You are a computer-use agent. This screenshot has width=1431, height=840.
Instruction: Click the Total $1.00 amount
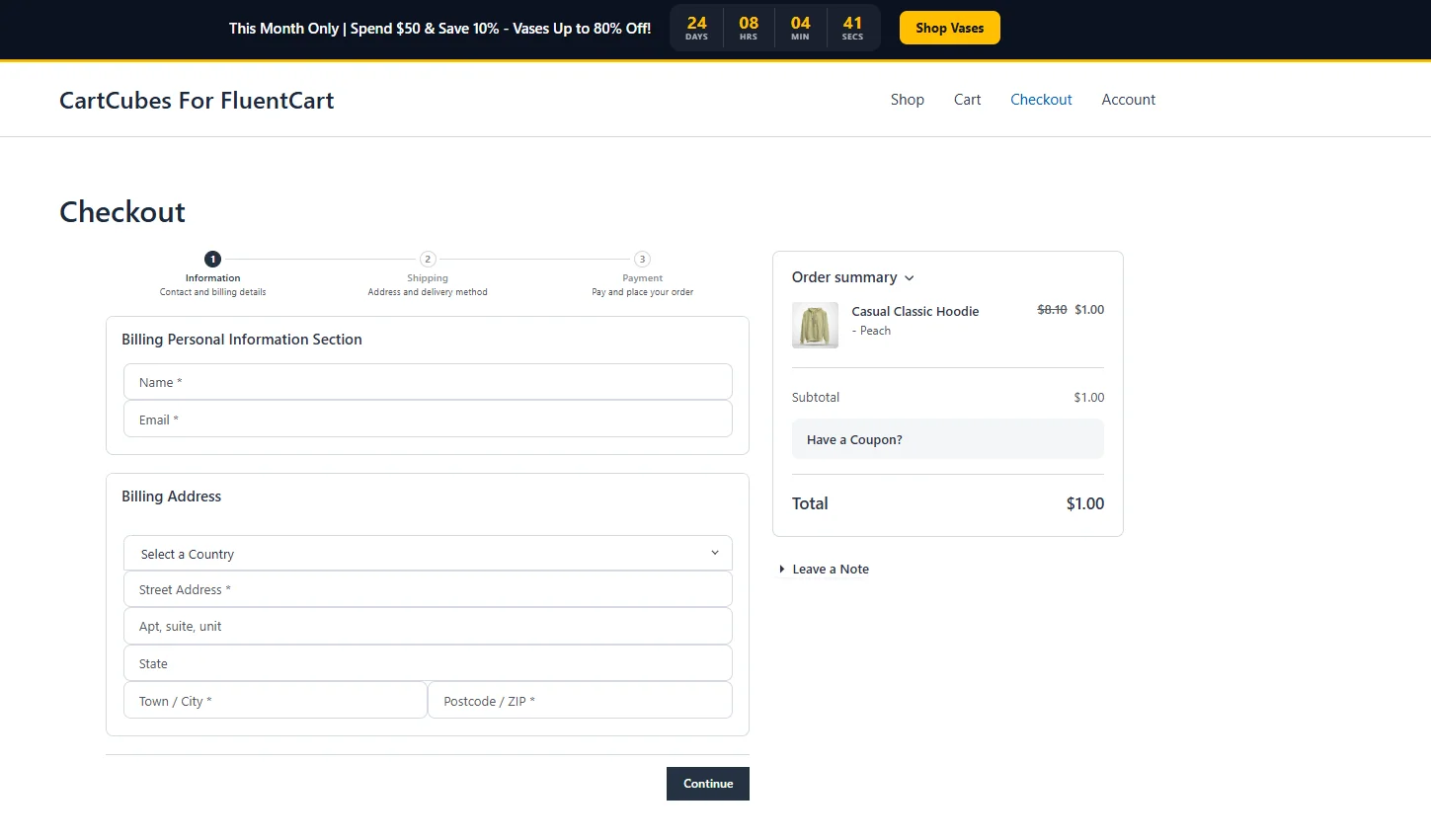(1085, 503)
